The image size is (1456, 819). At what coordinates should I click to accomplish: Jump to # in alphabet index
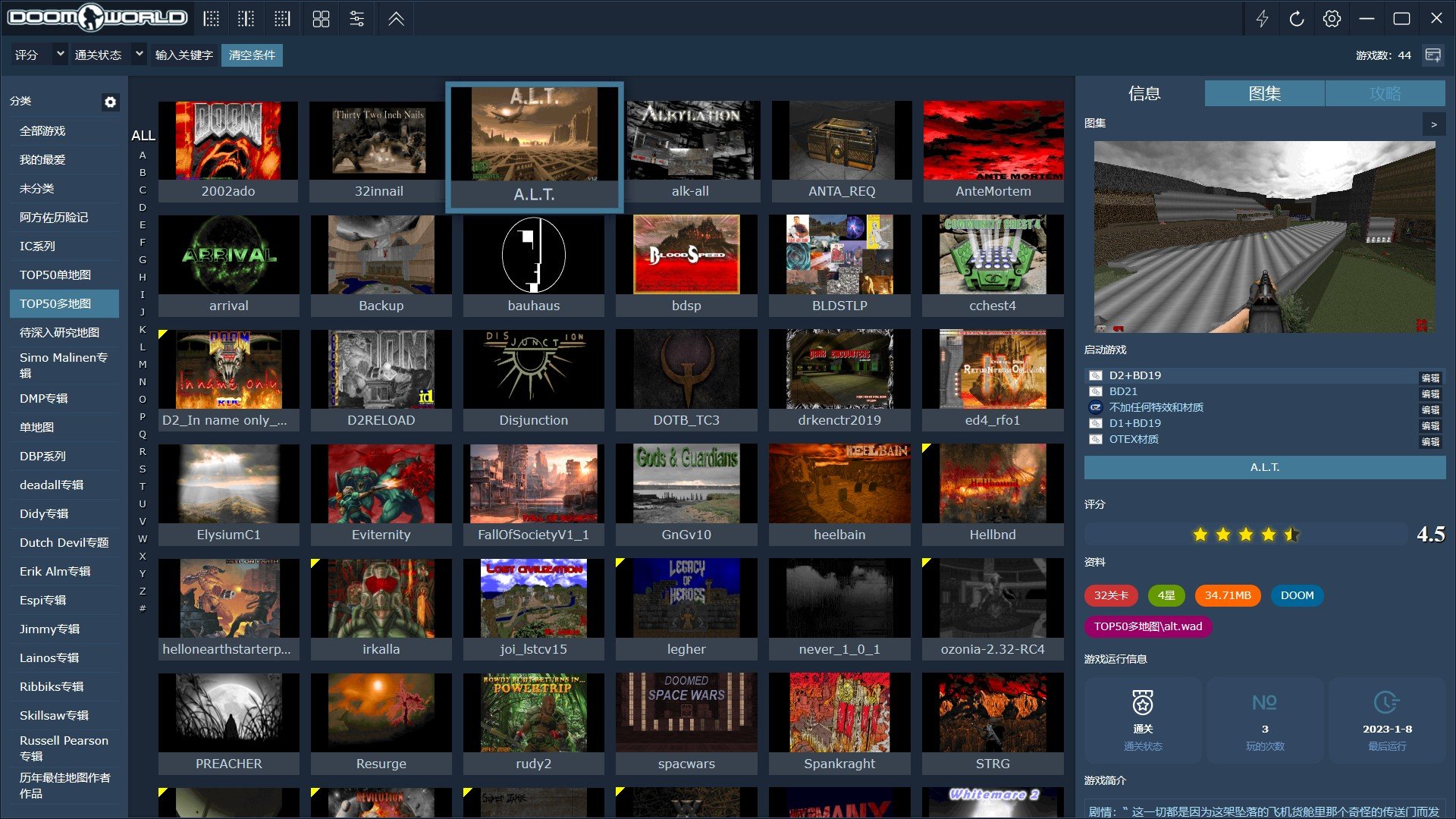143,609
